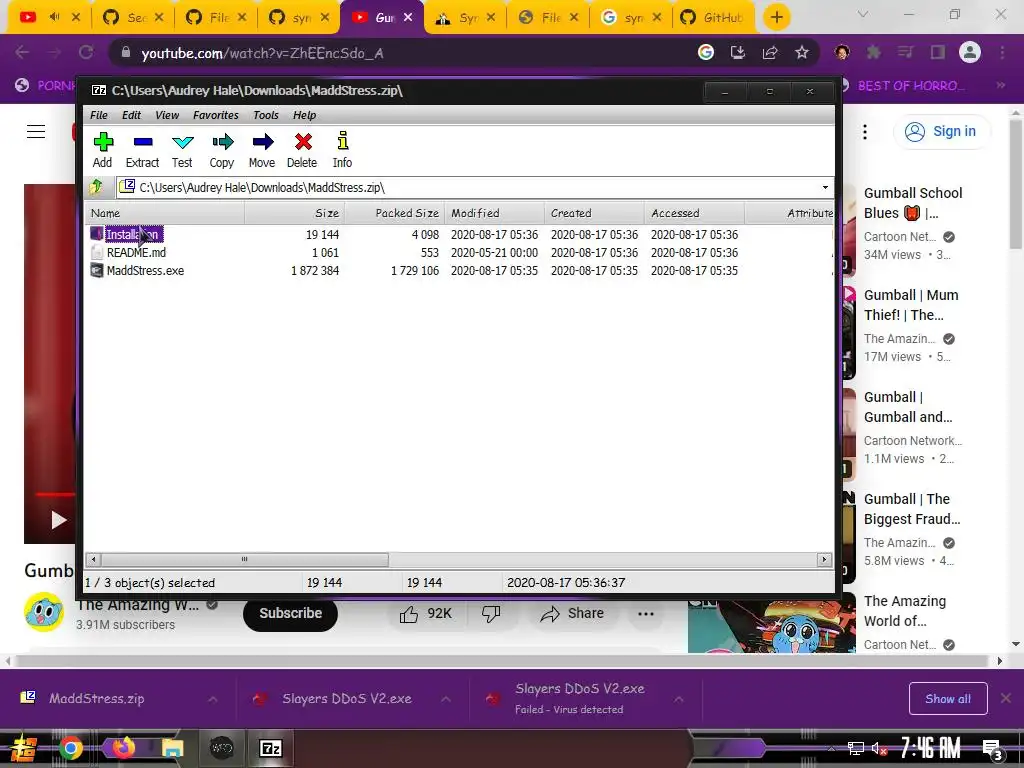Open Chrome profile avatar menu
Screen dimensions: 1024x768
(x=970, y=52)
